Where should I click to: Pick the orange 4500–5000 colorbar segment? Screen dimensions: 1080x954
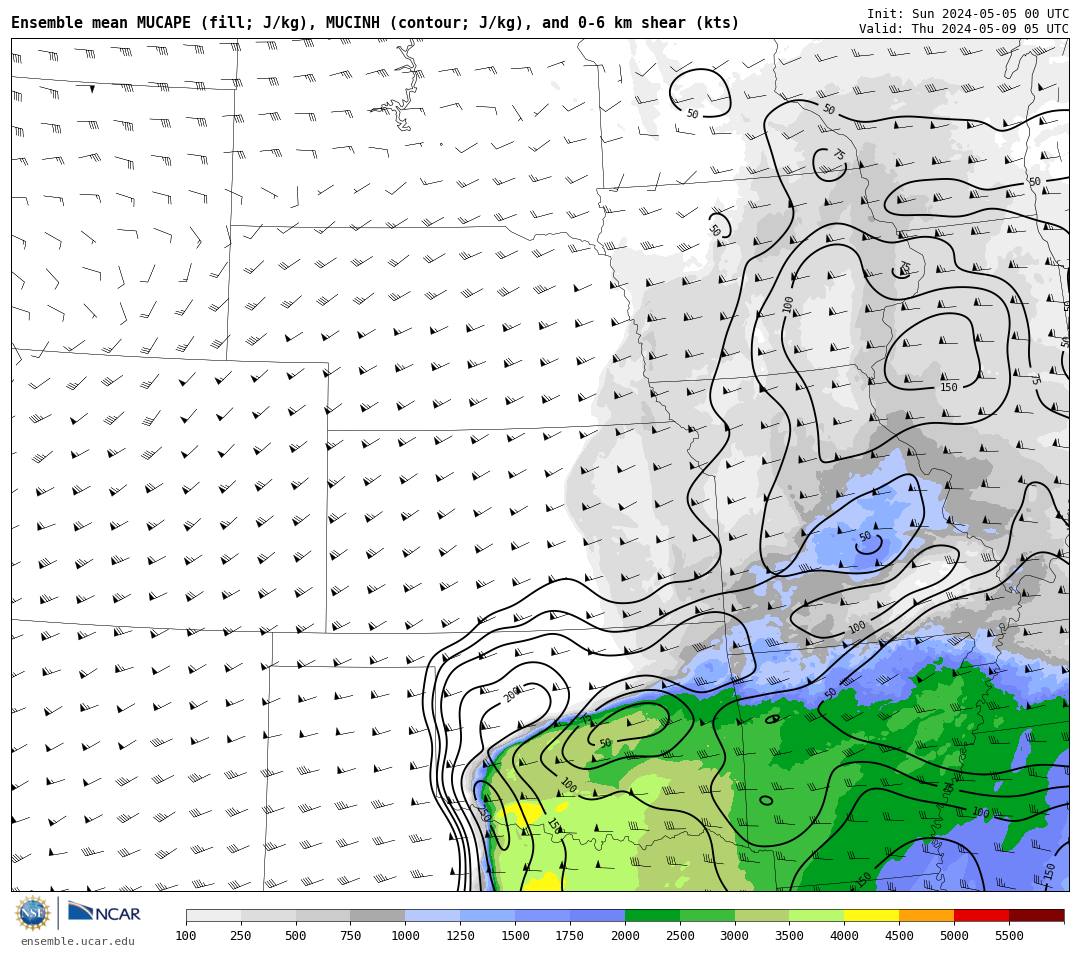point(926,915)
